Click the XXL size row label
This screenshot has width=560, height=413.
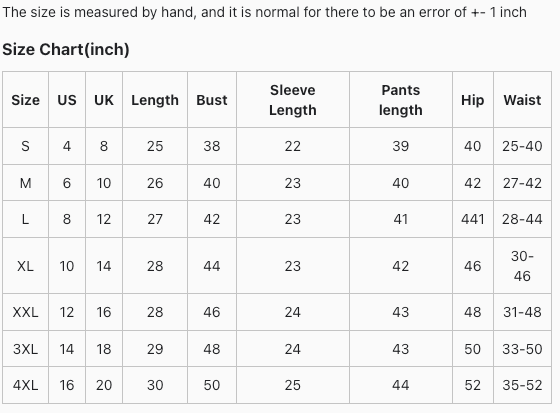25,312
